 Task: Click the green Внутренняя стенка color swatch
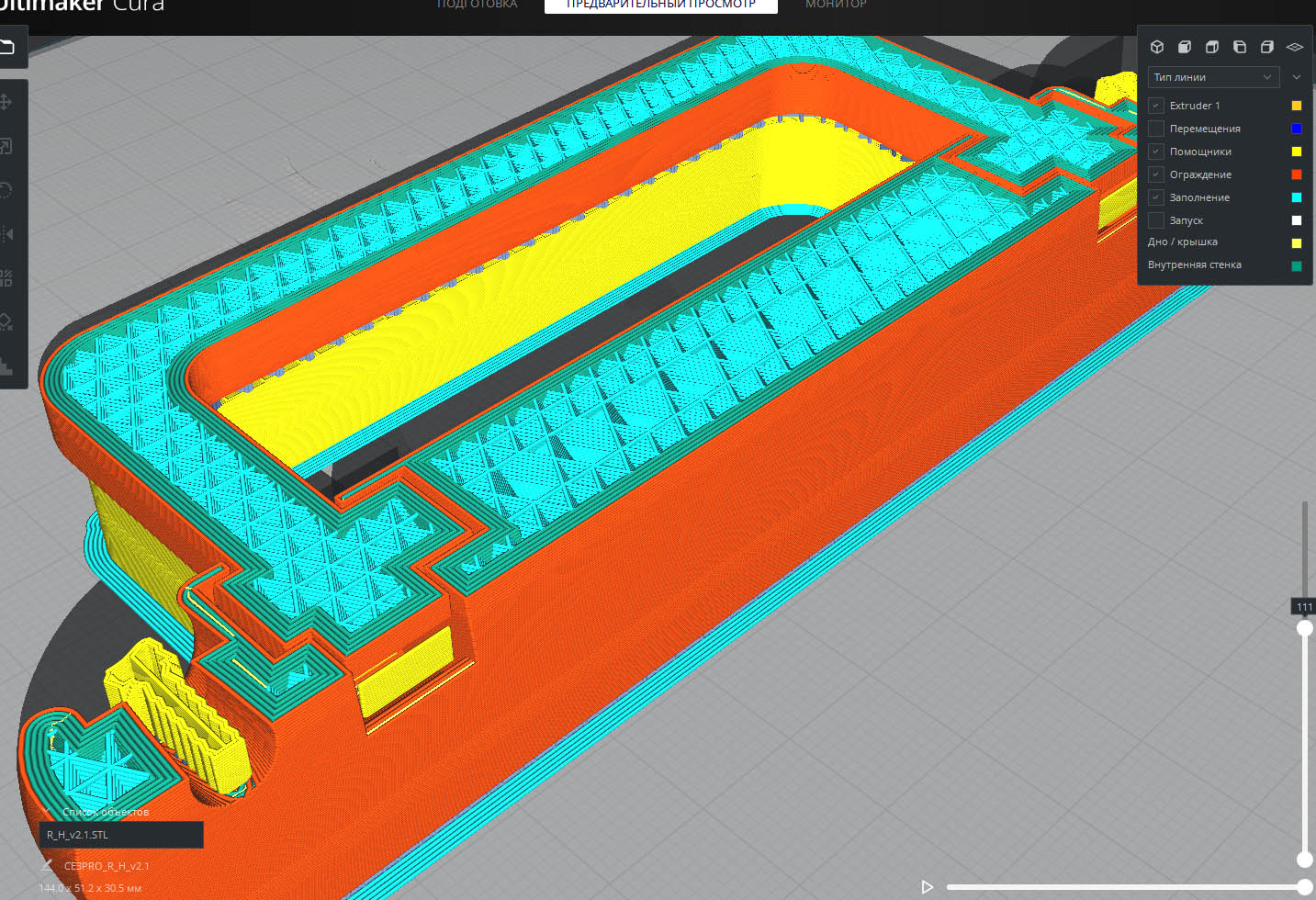pos(1297,266)
